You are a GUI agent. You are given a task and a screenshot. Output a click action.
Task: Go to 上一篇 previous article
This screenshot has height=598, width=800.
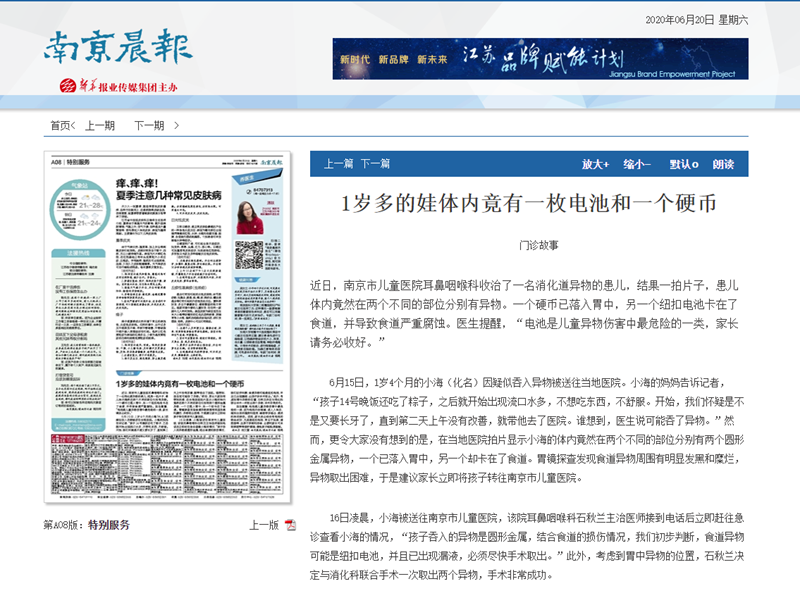336,164
